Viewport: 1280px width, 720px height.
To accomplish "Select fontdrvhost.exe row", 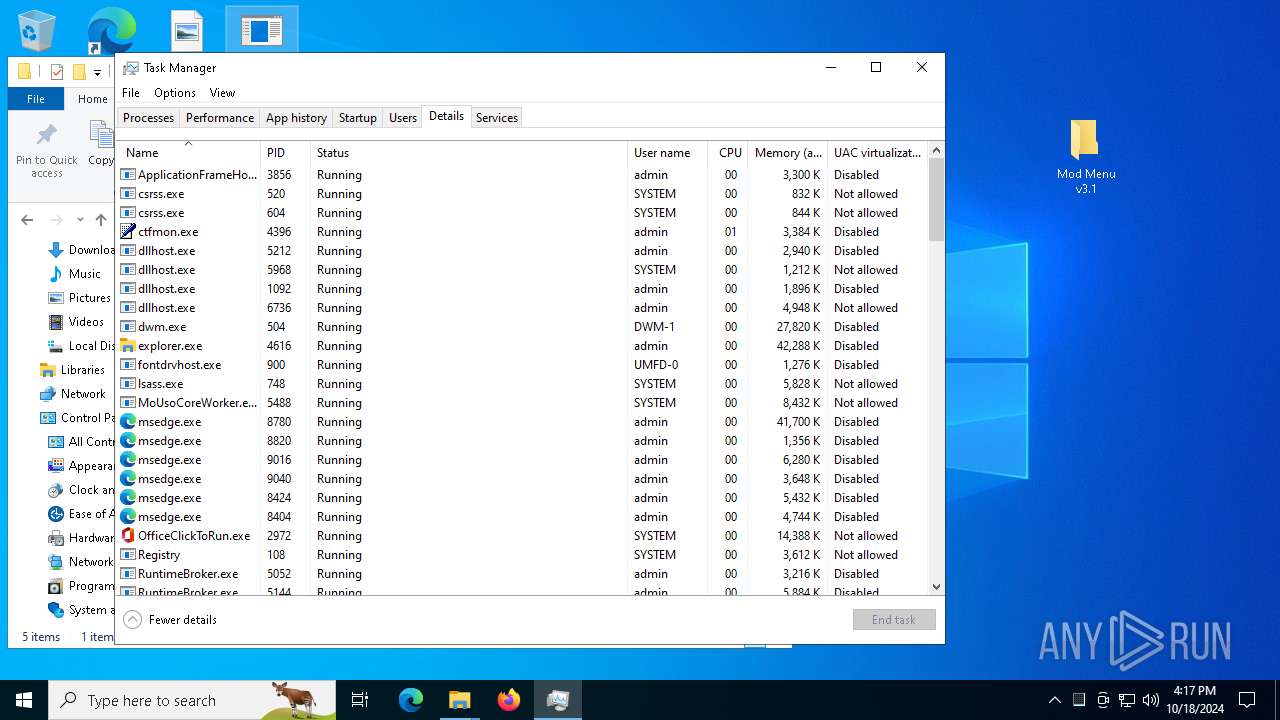I will (522, 365).
